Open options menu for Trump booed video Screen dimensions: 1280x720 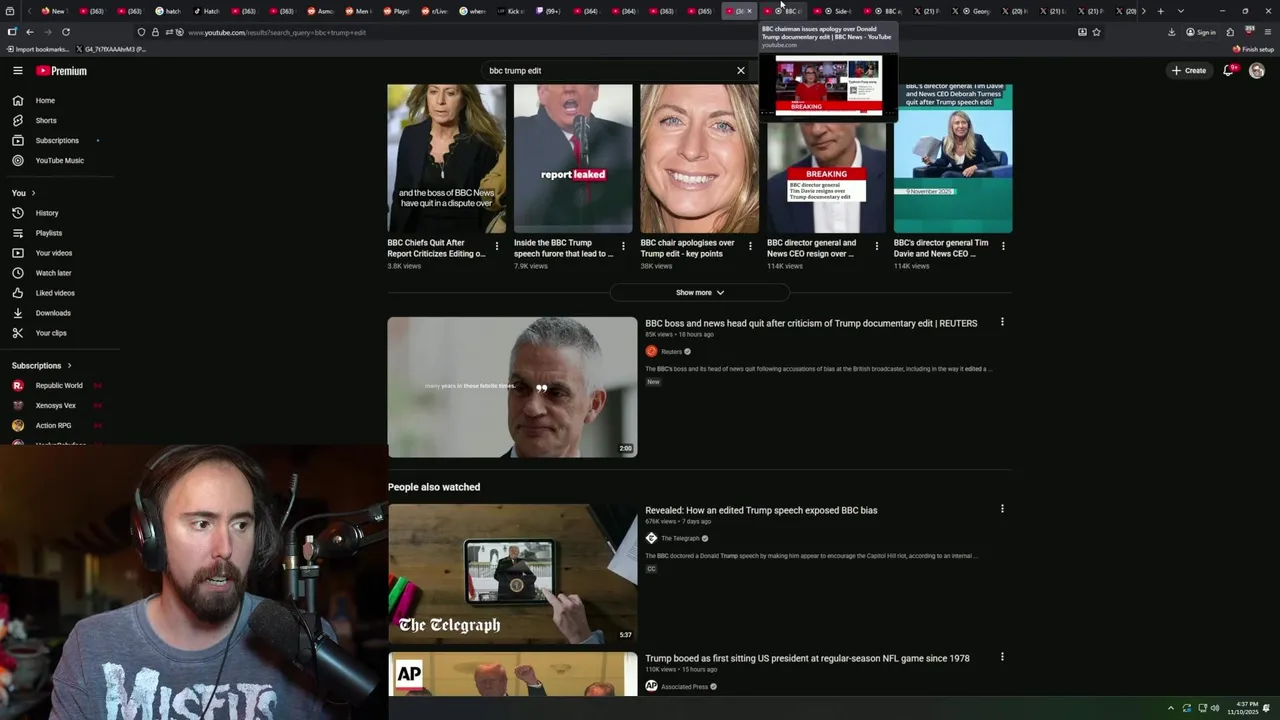[1002, 657]
